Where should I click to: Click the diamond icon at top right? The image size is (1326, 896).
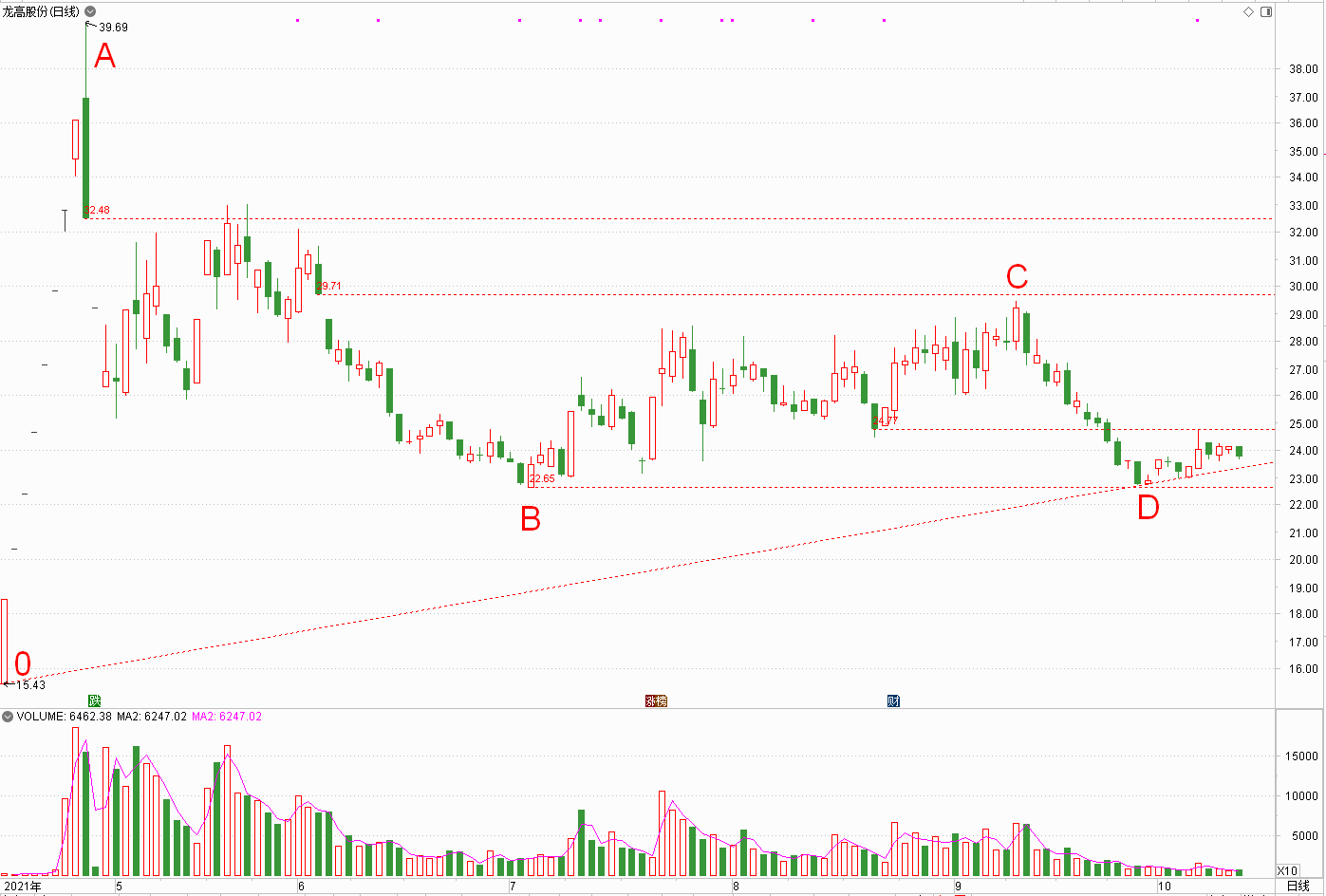[1248, 11]
